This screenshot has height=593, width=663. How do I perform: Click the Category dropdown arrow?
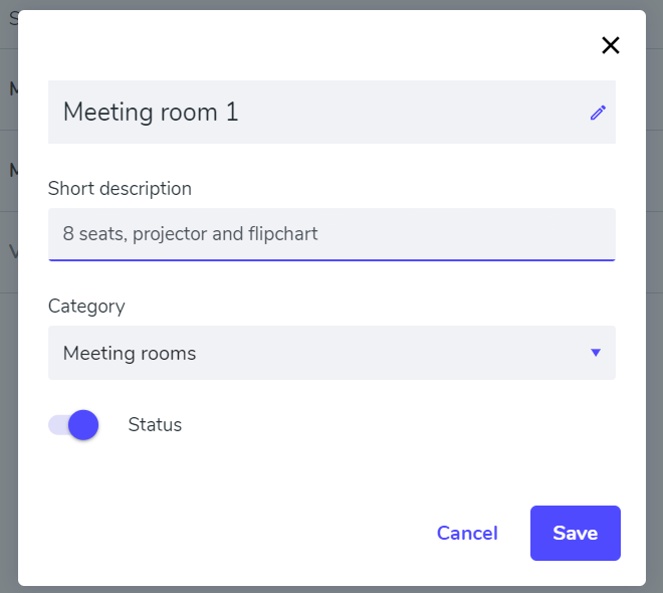point(595,352)
